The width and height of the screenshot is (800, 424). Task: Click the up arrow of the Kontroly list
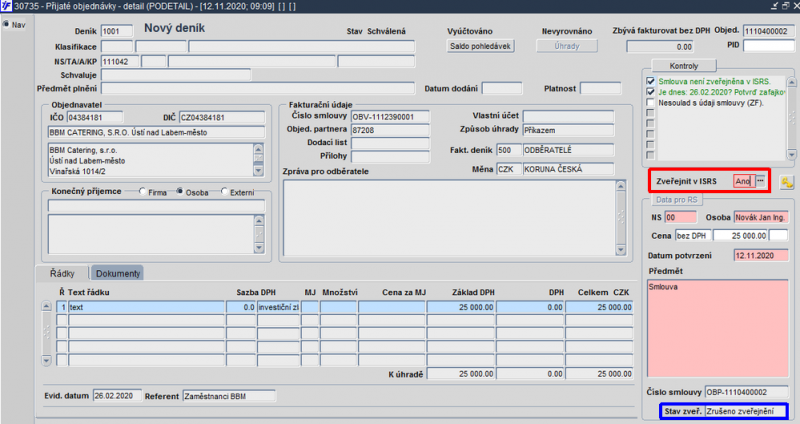[791, 82]
